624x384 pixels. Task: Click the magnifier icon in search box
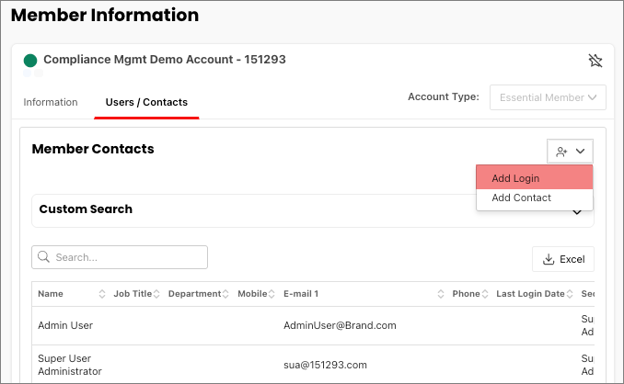tap(44, 257)
